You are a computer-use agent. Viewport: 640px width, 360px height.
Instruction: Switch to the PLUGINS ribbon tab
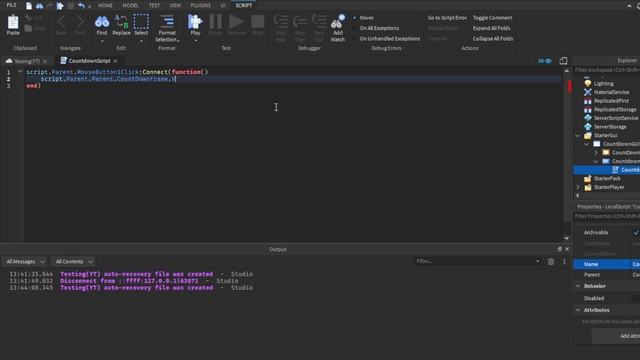coord(200,5)
